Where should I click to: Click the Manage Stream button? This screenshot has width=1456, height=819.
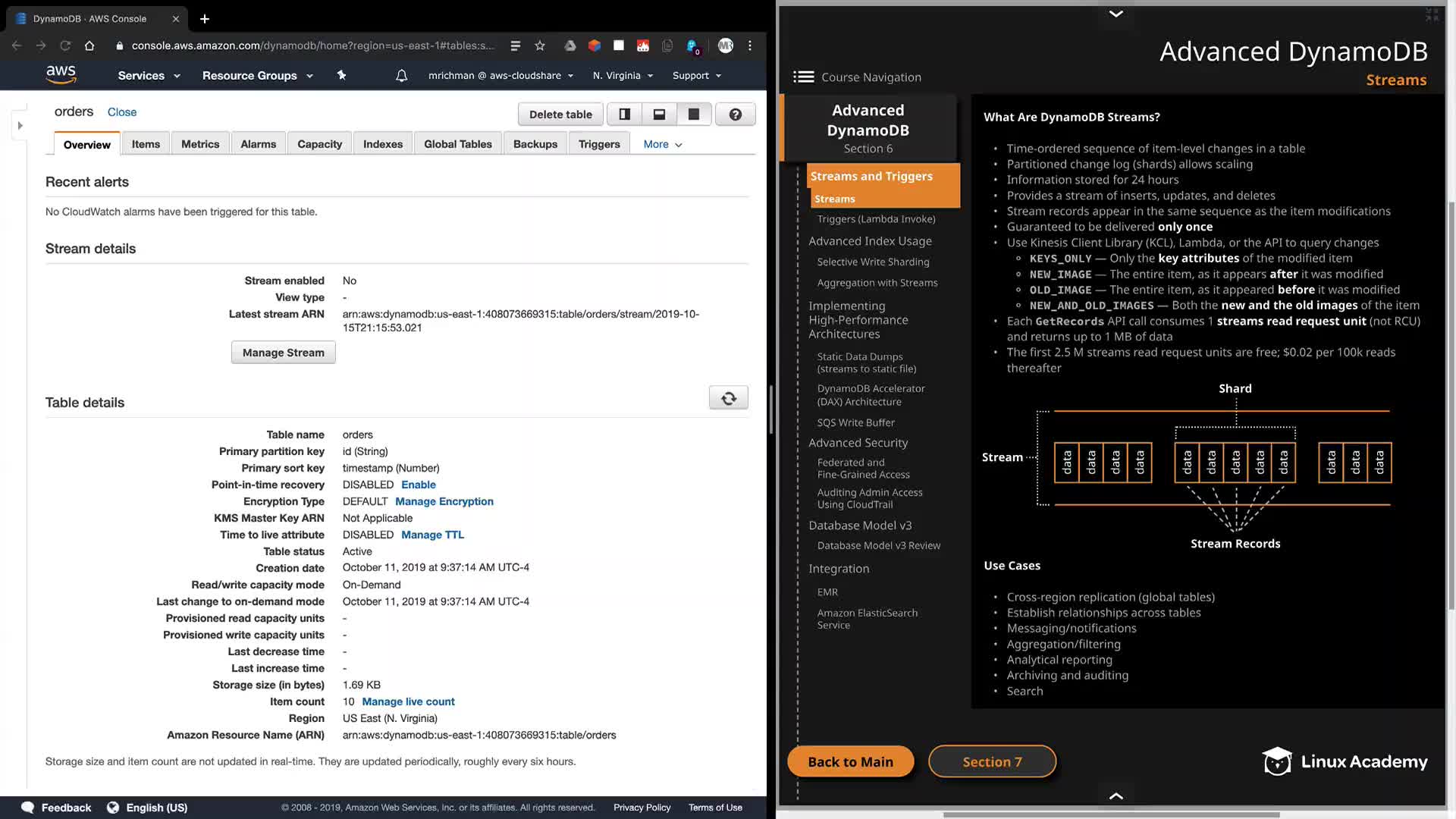pos(283,353)
